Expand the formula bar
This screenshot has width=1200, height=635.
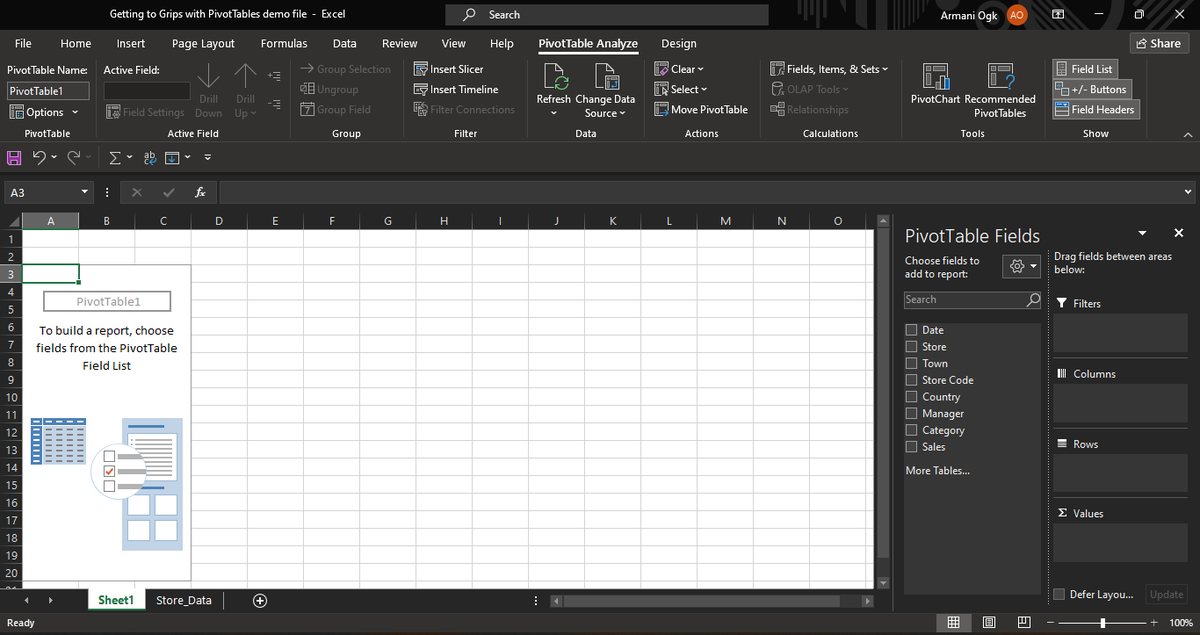click(1188, 191)
